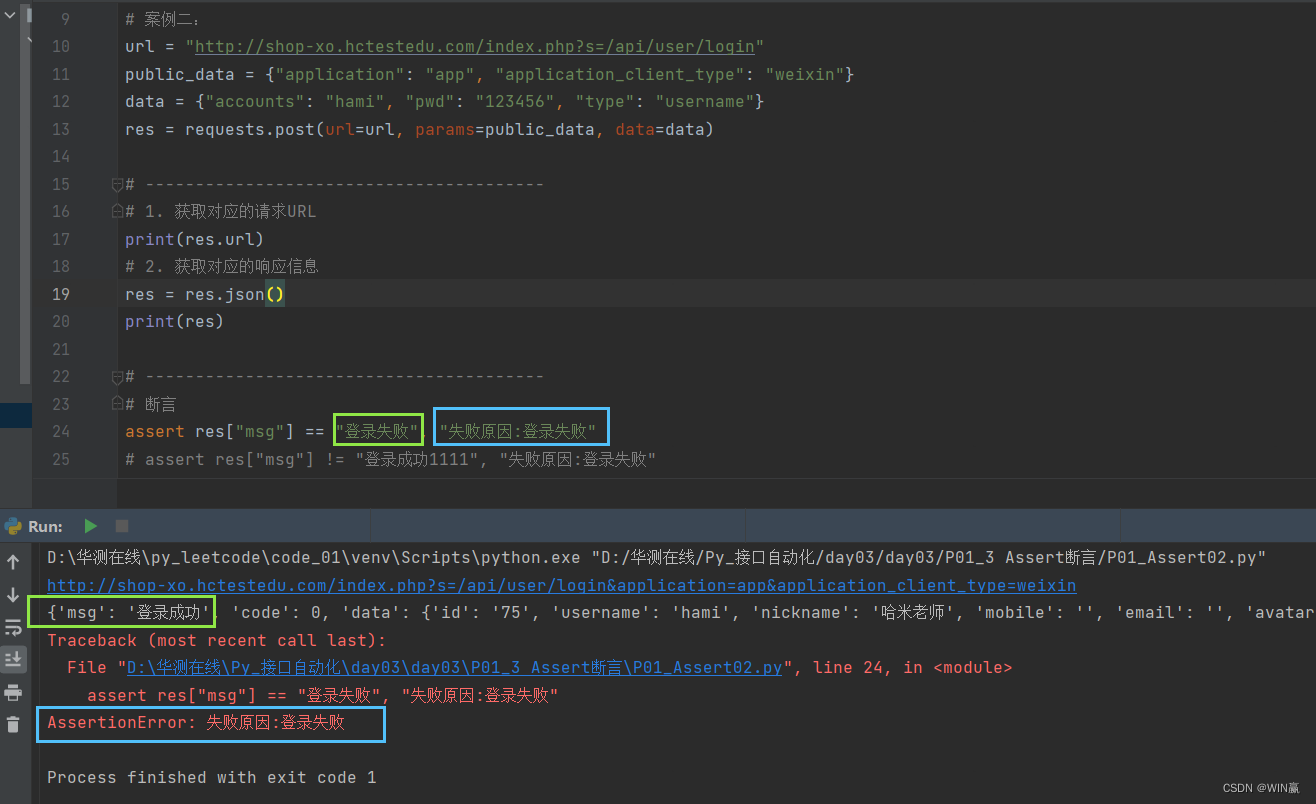The height and width of the screenshot is (804, 1316).
Task: Collapse fold marker at line 15
Action: pos(117,184)
